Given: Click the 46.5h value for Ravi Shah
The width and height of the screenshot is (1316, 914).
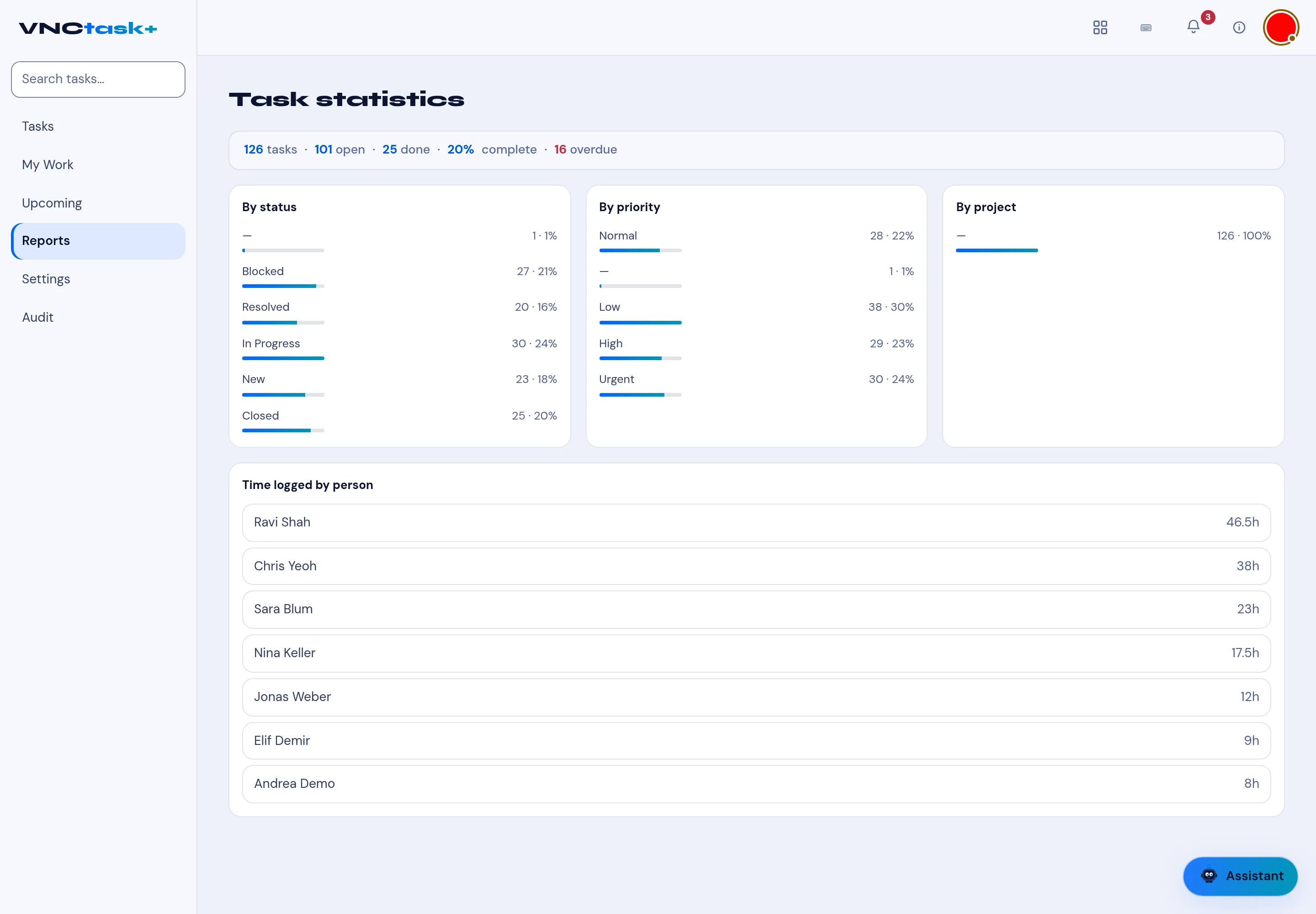Looking at the screenshot, I should pos(1242,522).
